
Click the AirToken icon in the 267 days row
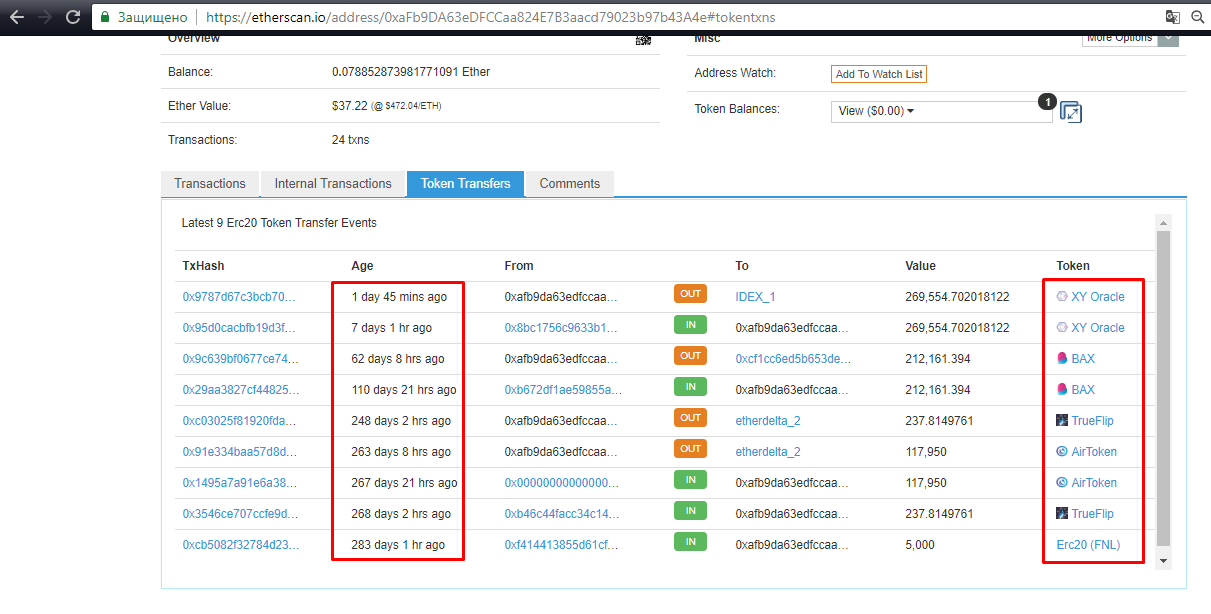coord(1062,483)
